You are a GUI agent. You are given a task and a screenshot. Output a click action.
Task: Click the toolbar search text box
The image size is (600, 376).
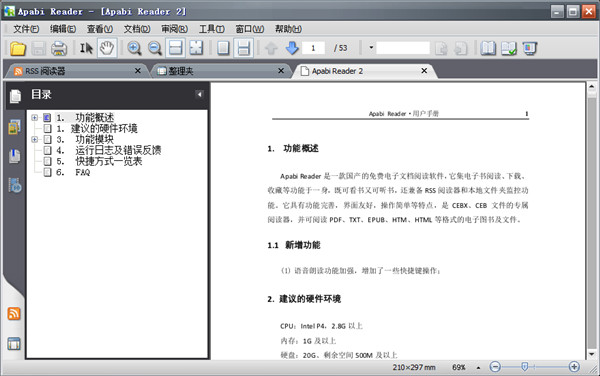click(403, 48)
